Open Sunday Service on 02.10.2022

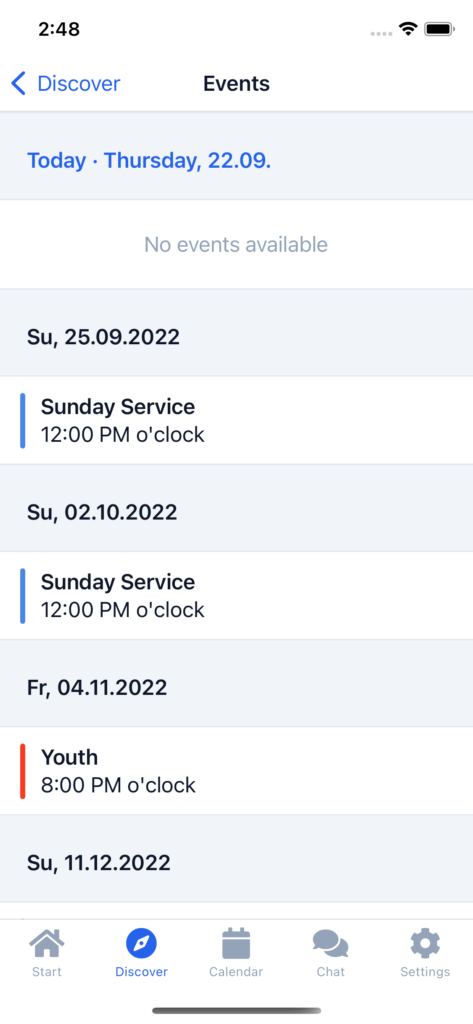(236, 596)
